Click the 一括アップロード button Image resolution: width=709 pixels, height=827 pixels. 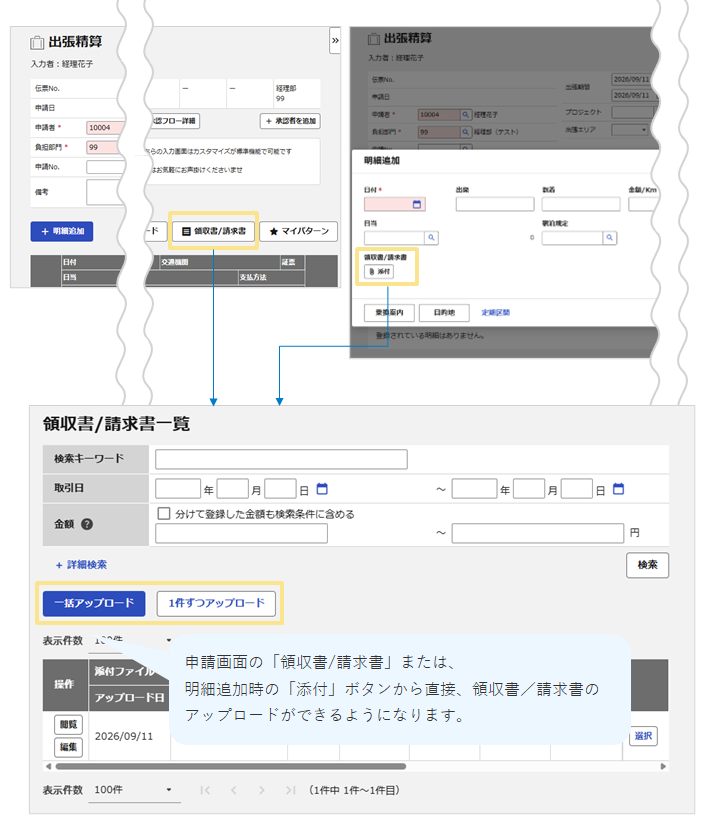tap(94, 603)
